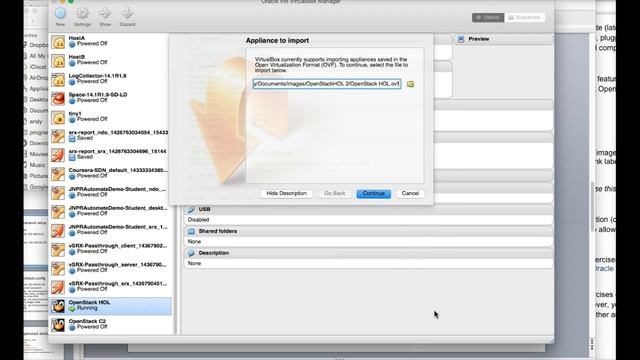Switch to the Details view tab
This screenshot has height=360, width=640.
coord(488,18)
